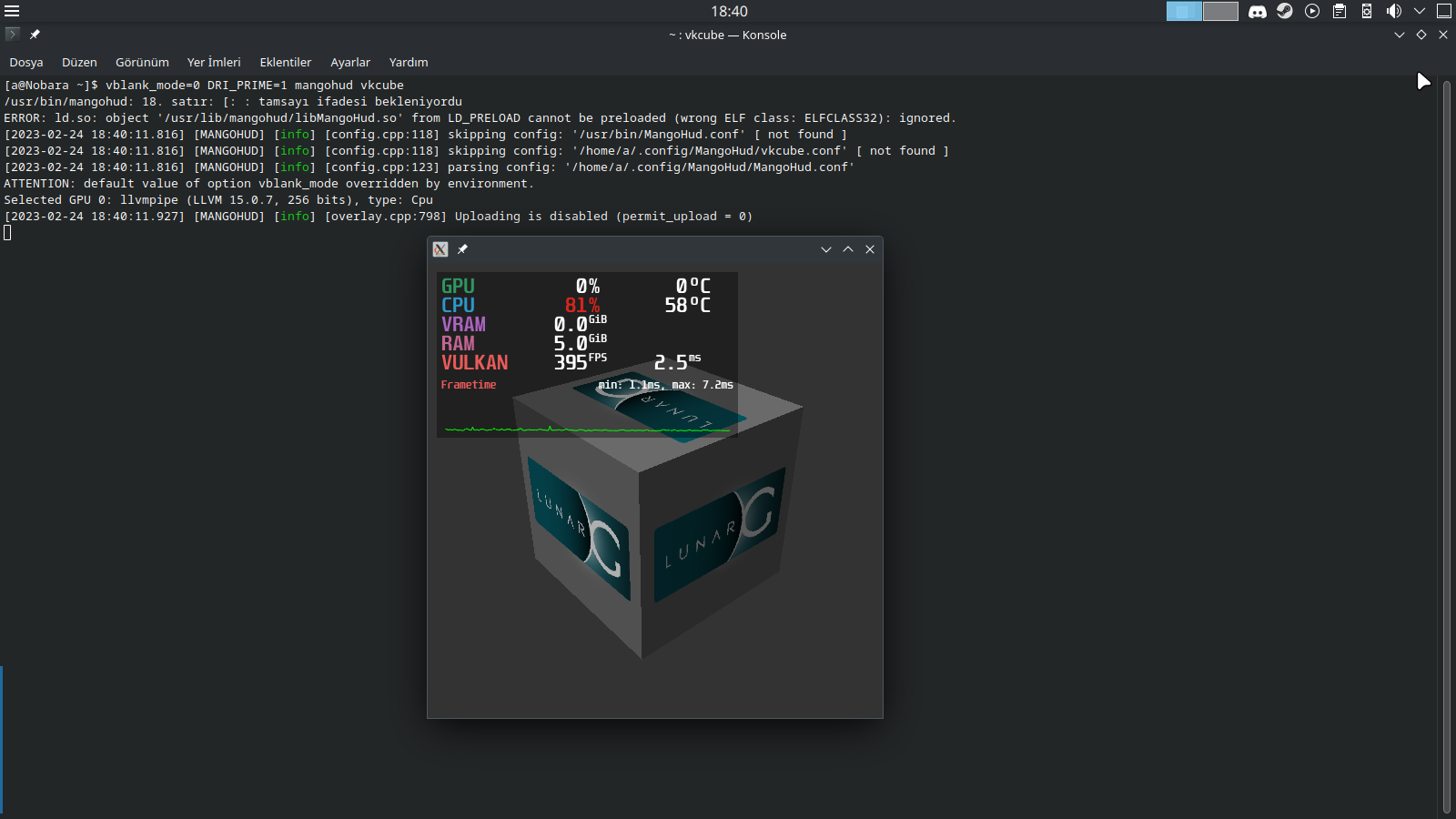Open the Ayarlar menu

pos(350,63)
